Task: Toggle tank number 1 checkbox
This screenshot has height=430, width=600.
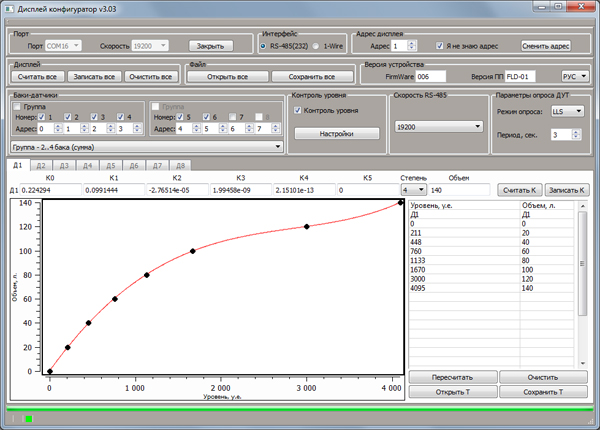Action: 42,117
